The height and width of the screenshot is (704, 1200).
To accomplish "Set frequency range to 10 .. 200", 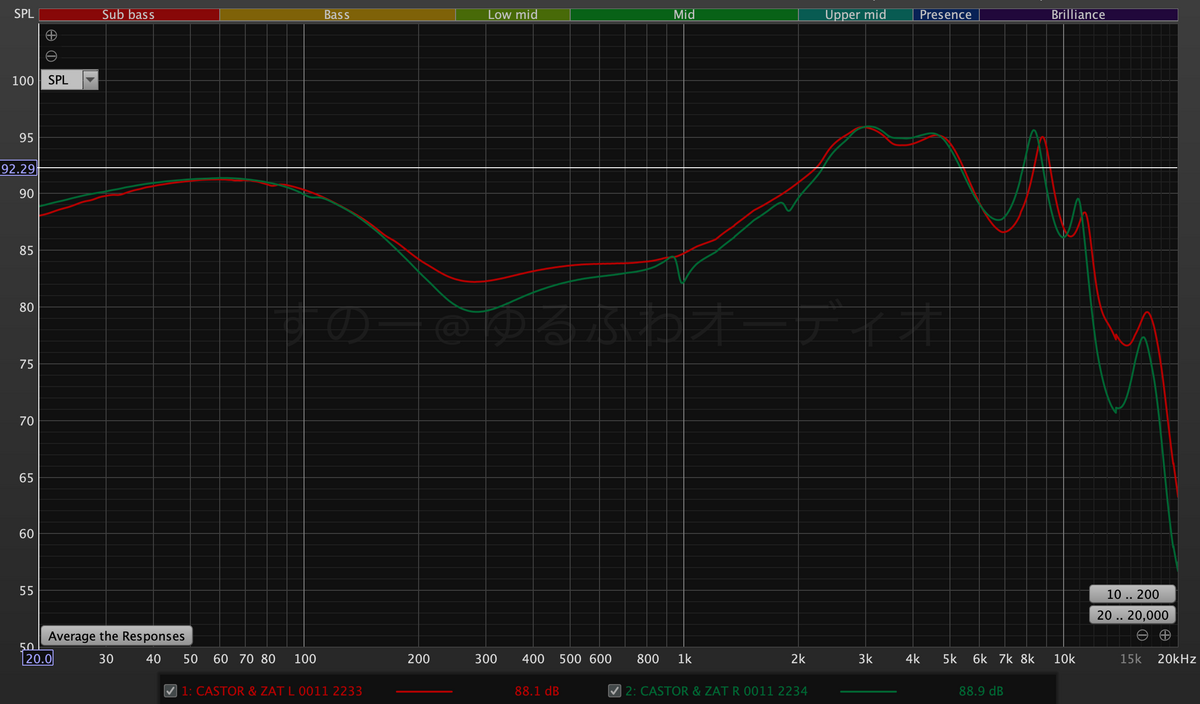I will tap(1132, 594).
